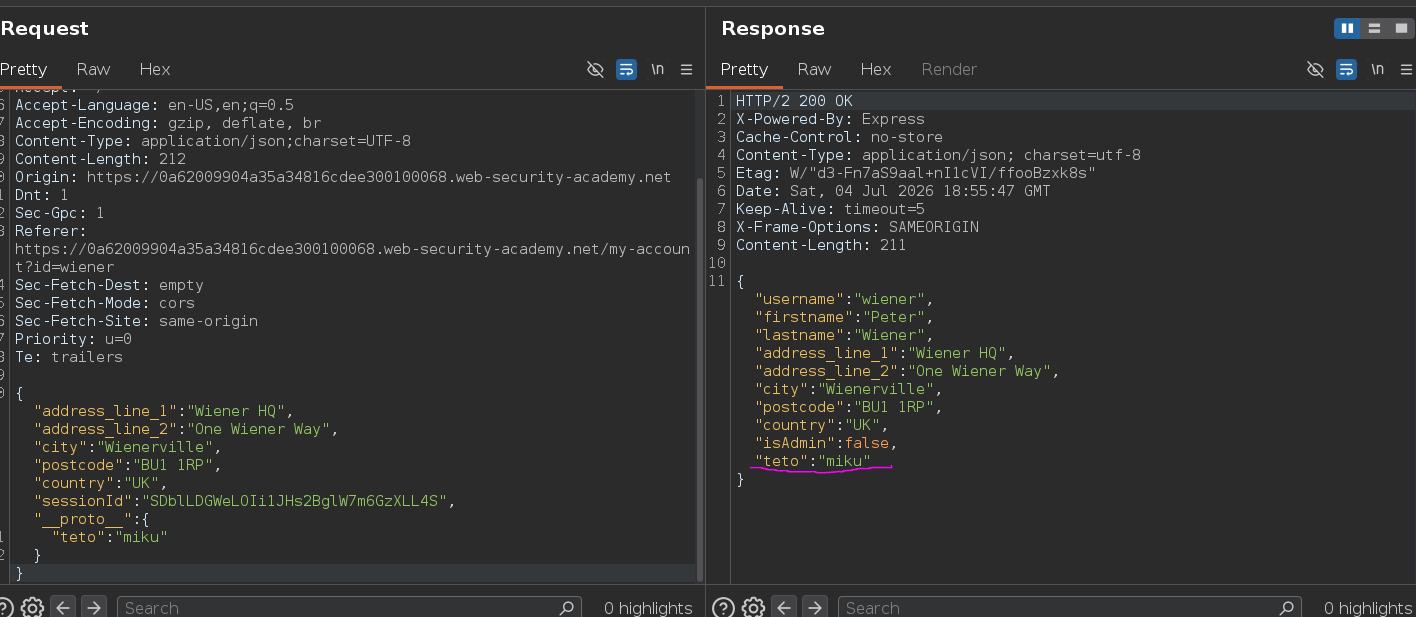Click 'Te: trailers' header line

[69, 357]
